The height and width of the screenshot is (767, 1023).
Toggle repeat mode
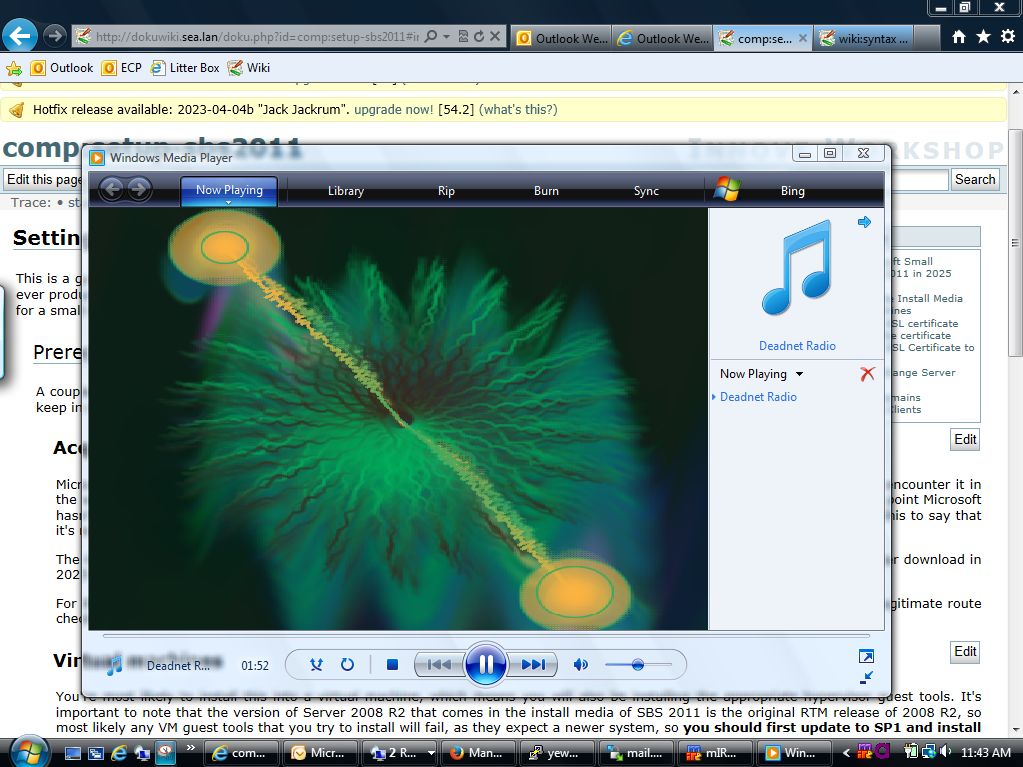(x=347, y=664)
